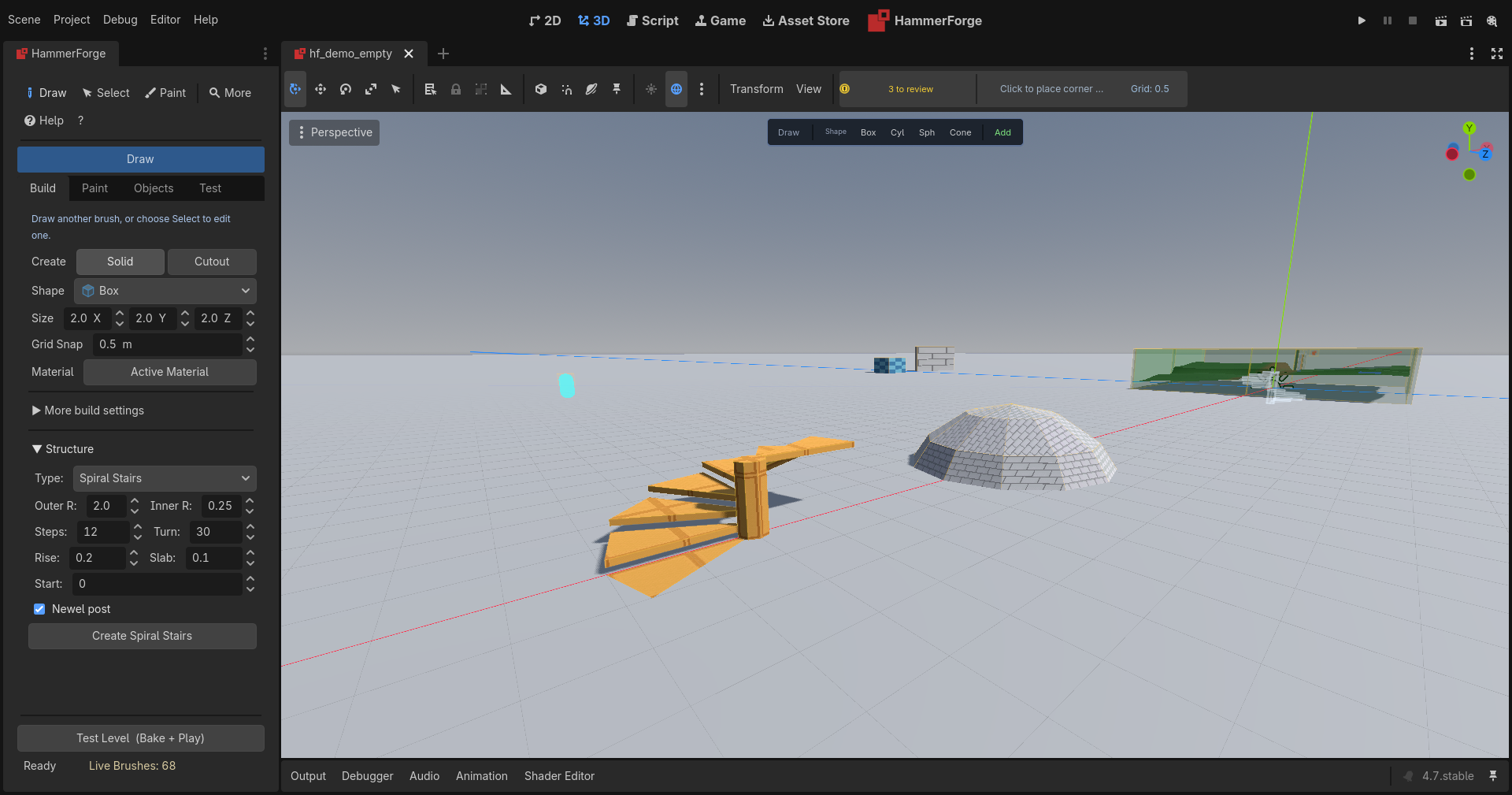Open the movie maker reel icon

1492,20
